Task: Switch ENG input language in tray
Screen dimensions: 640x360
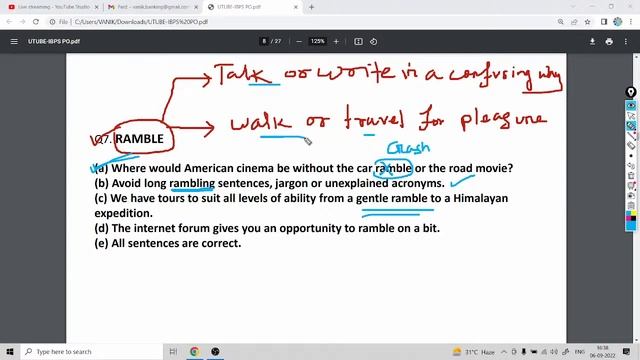Action: coord(580,352)
